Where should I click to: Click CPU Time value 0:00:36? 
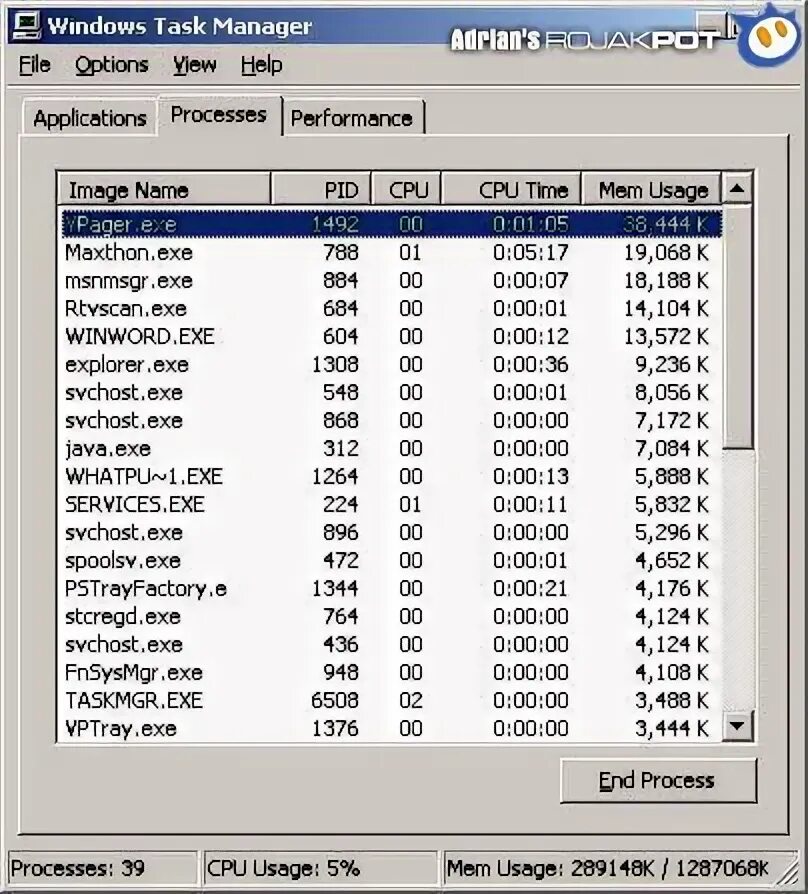pyautogui.click(x=530, y=364)
